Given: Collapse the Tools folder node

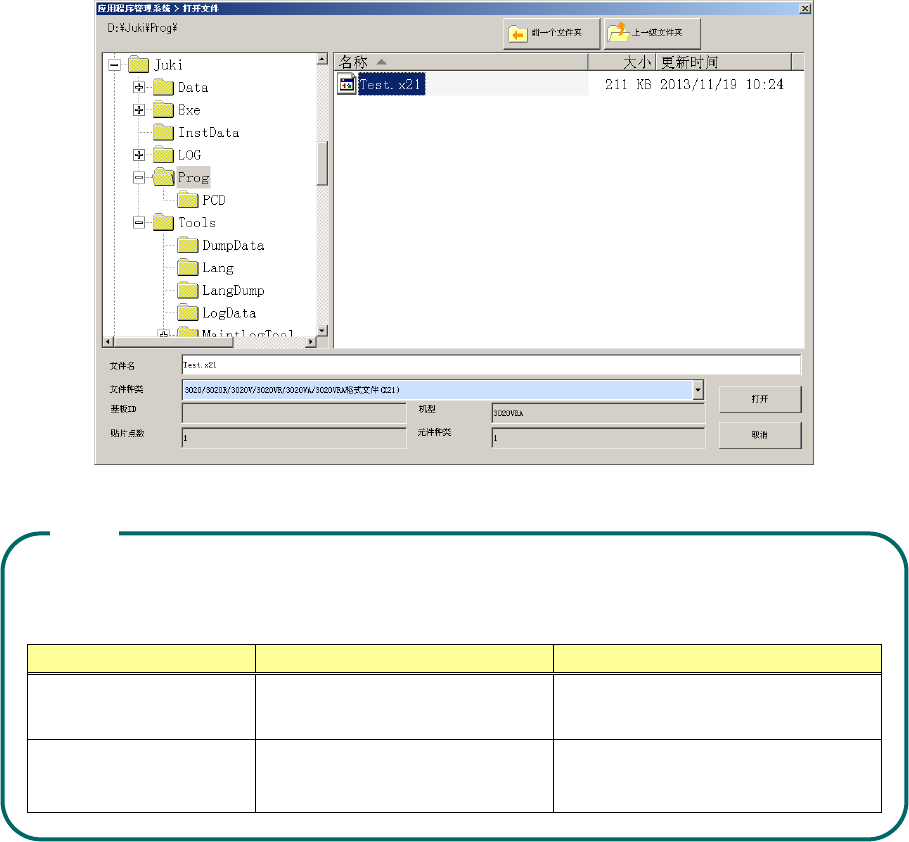Looking at the screenshot, I should [x=139, y=223].
